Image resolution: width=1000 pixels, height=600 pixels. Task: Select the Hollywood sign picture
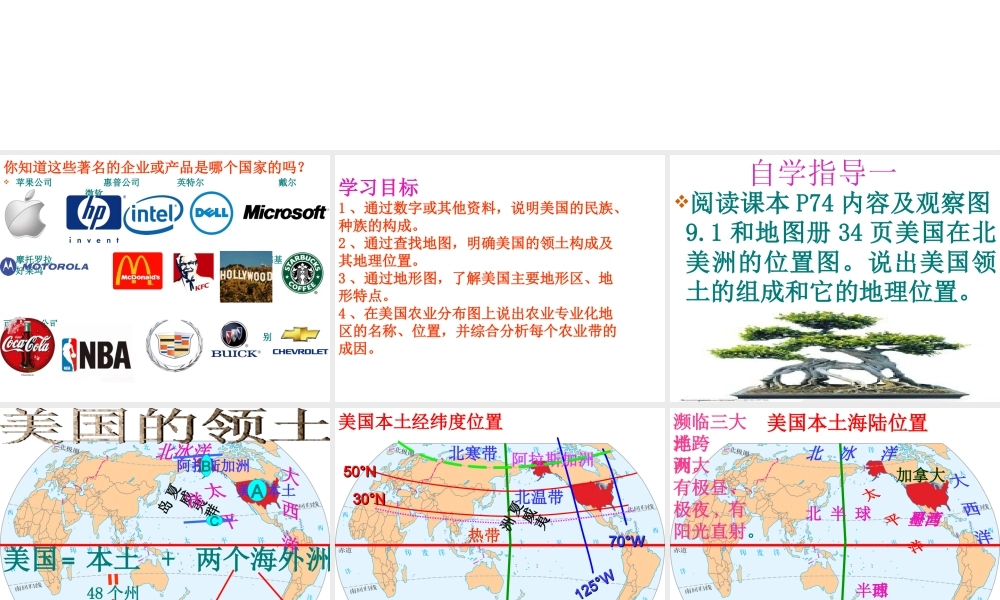246,276
